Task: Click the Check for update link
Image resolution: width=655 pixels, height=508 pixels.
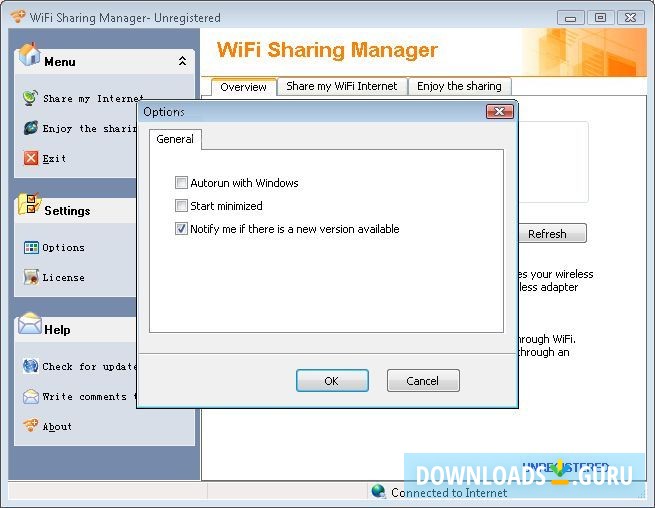Action: click(89, 367)
